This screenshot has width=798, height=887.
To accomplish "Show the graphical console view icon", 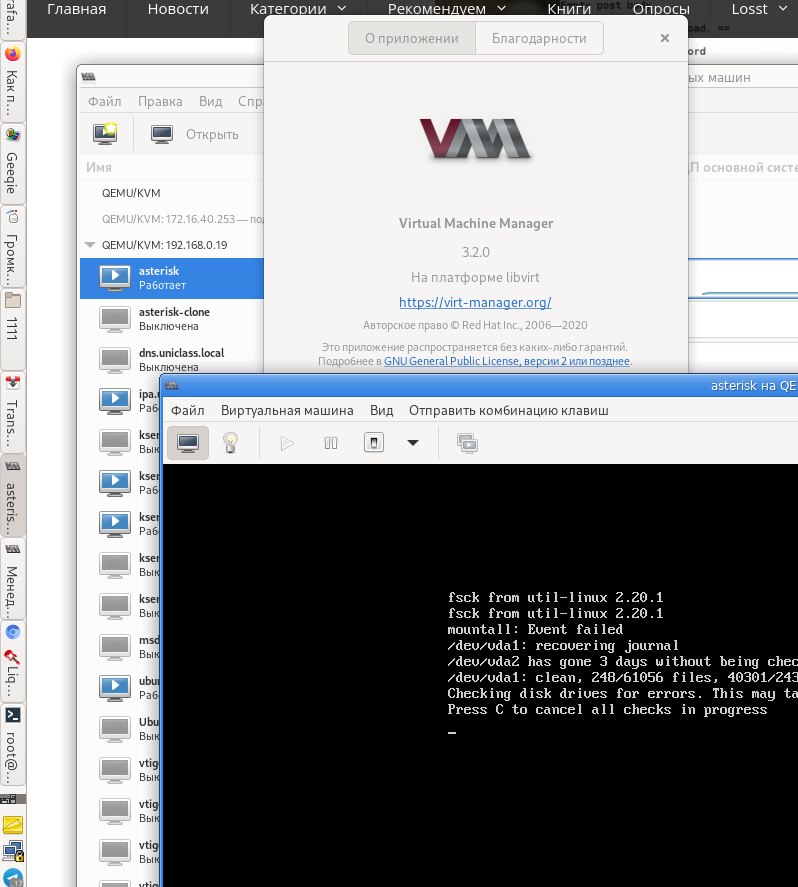I will click(x=188, y=443).
